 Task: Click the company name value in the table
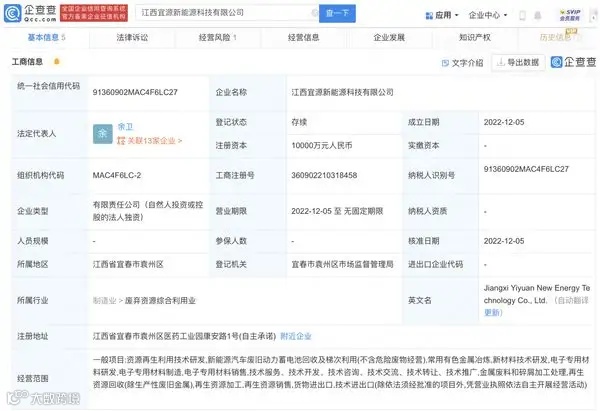point(342,92)
